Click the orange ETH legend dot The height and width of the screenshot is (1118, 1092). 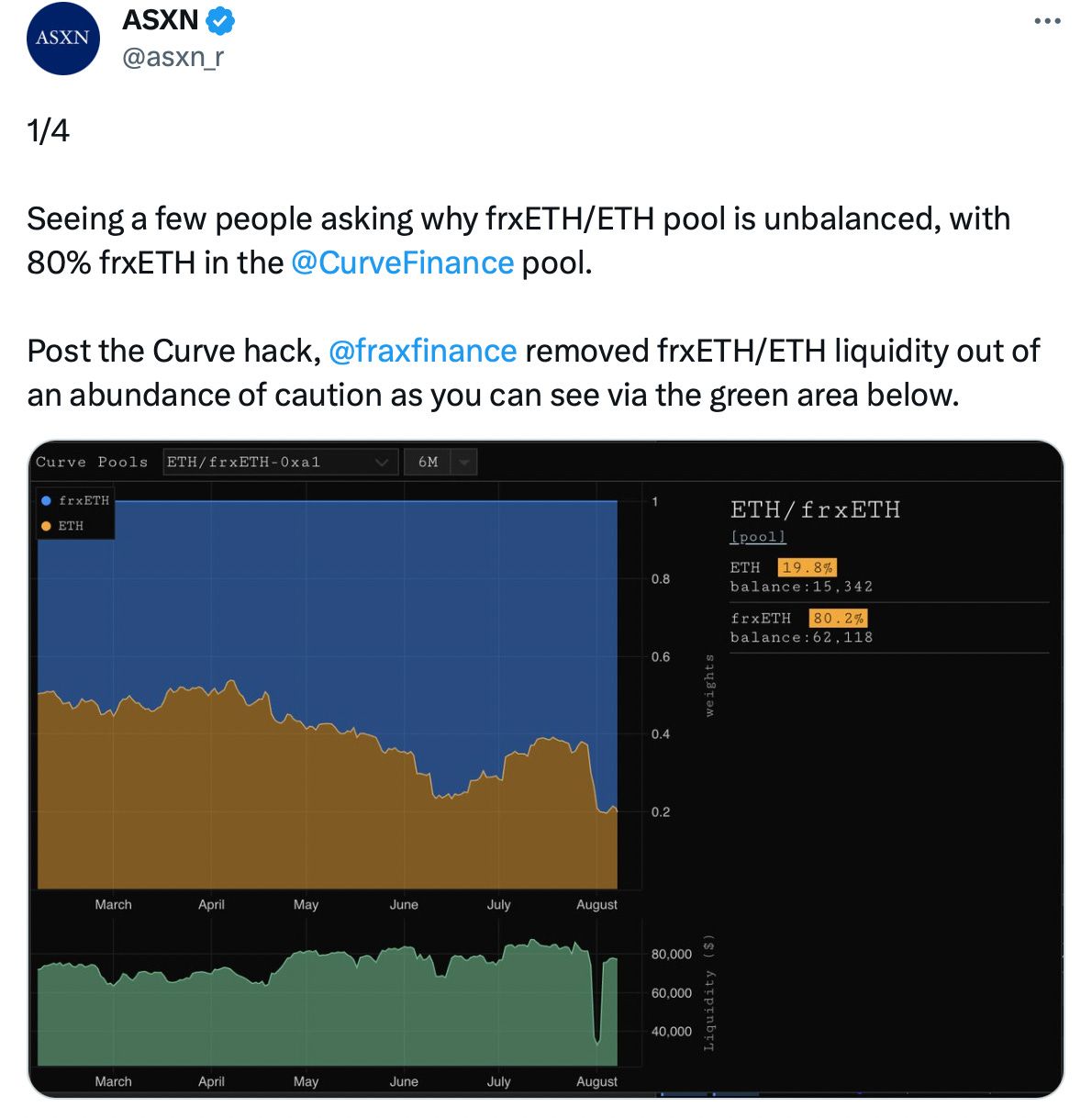coord(46,526)
